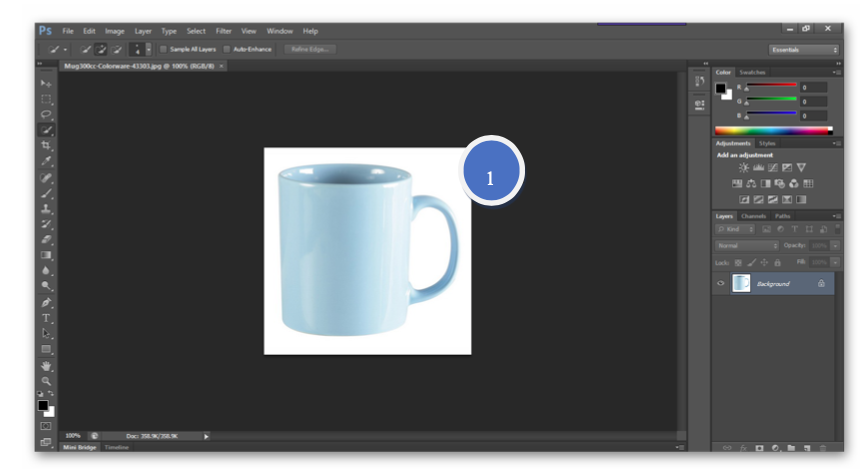Enable Sample All Layers checkbox

click(163, 49)
